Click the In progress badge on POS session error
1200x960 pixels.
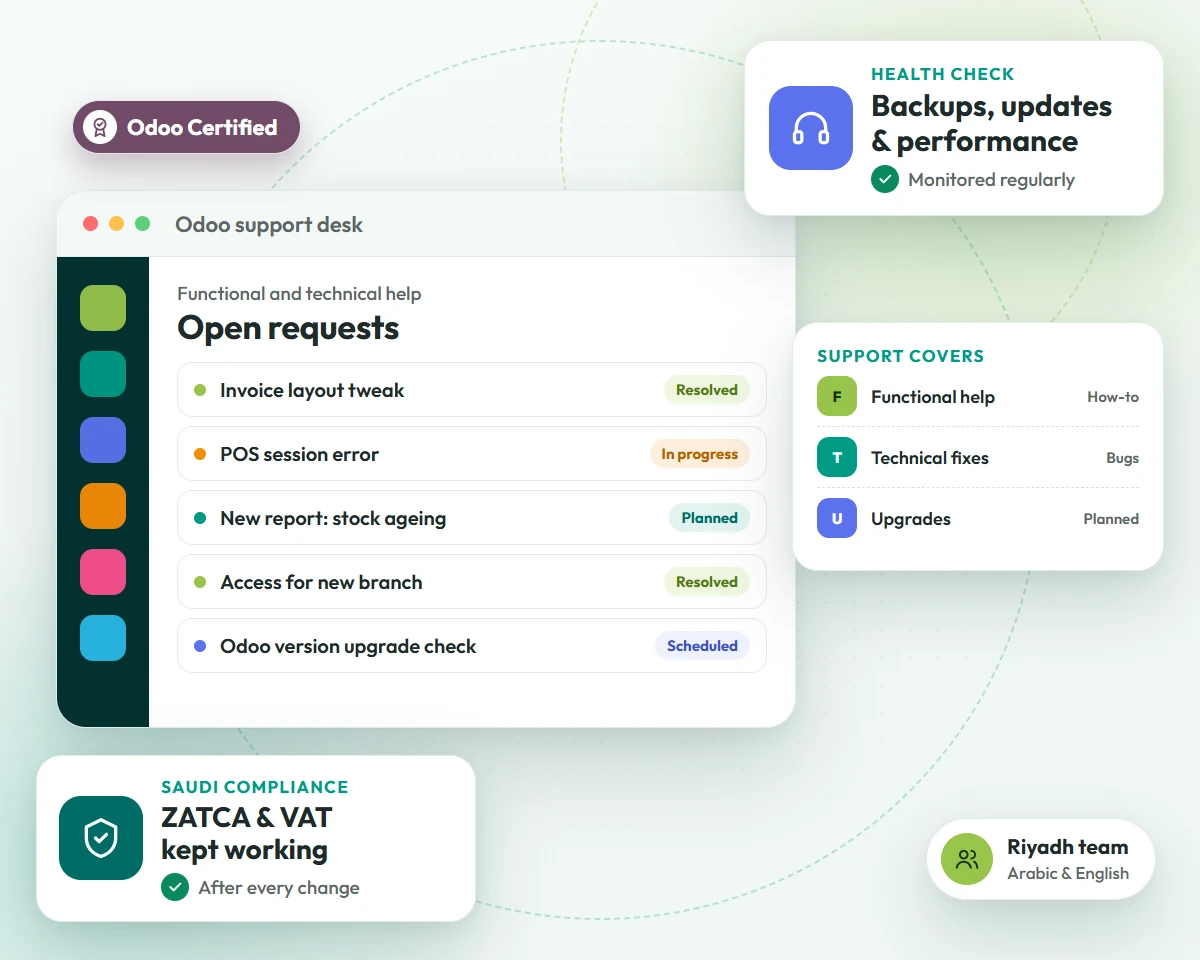tap(700, 454)
